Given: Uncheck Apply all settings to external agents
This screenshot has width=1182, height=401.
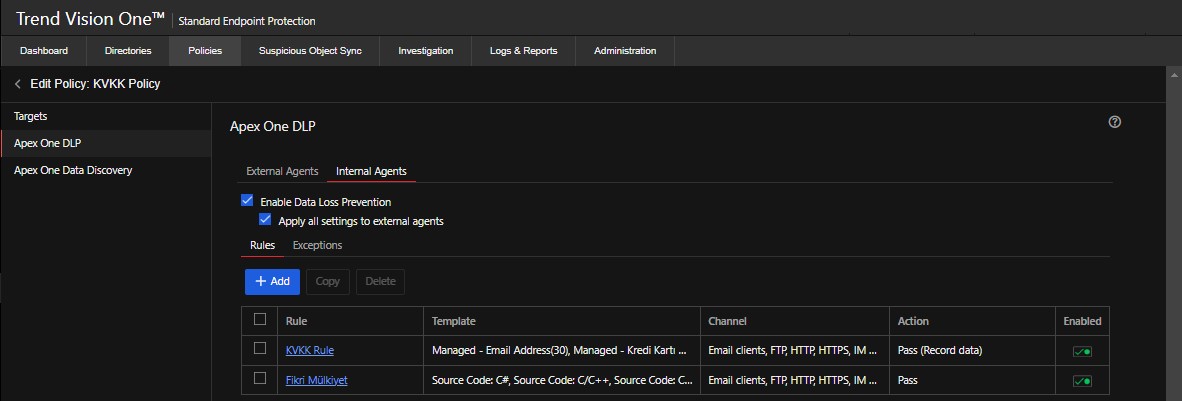Looking at the screenshot, I should 265,220.
